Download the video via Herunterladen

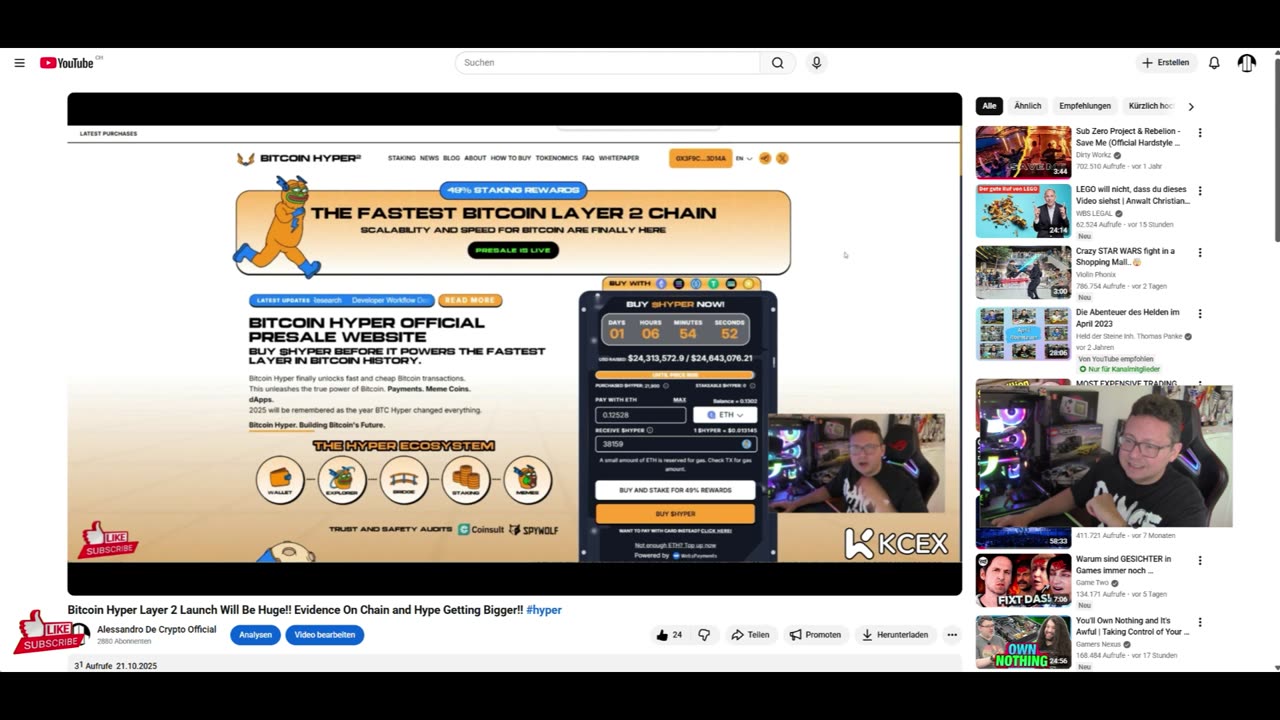click(x=896, y=635)
